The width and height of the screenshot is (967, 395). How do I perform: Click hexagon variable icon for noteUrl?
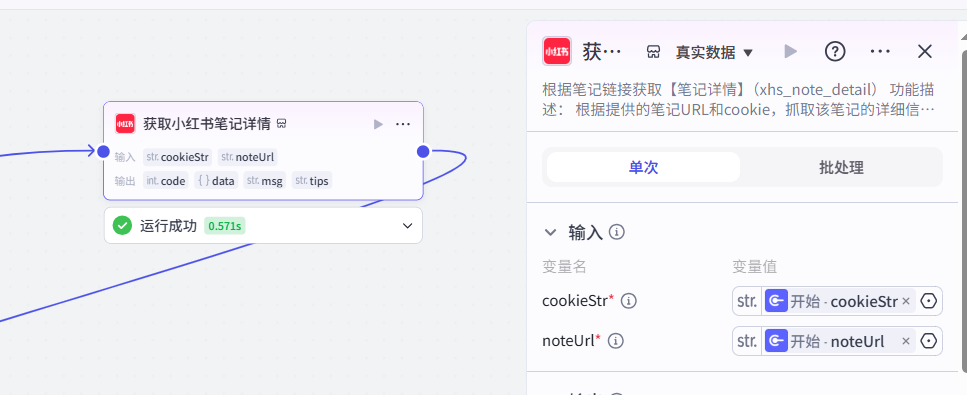(929, 341)
